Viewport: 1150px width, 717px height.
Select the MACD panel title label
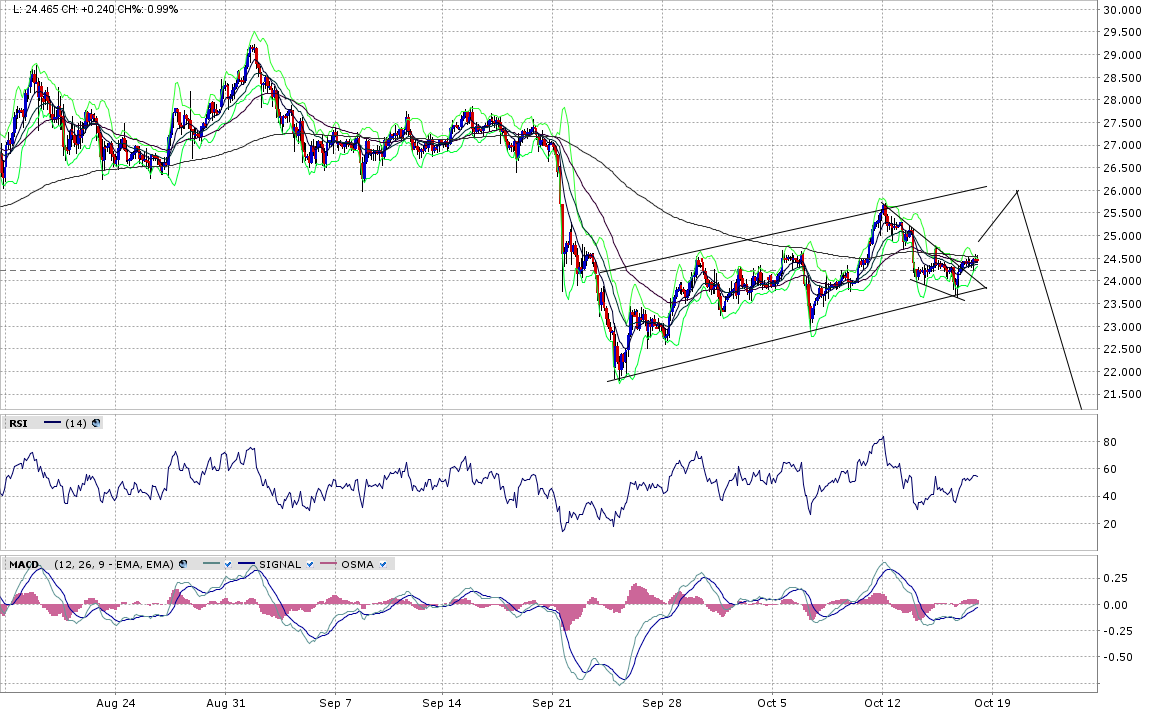[x=24, y=564]
